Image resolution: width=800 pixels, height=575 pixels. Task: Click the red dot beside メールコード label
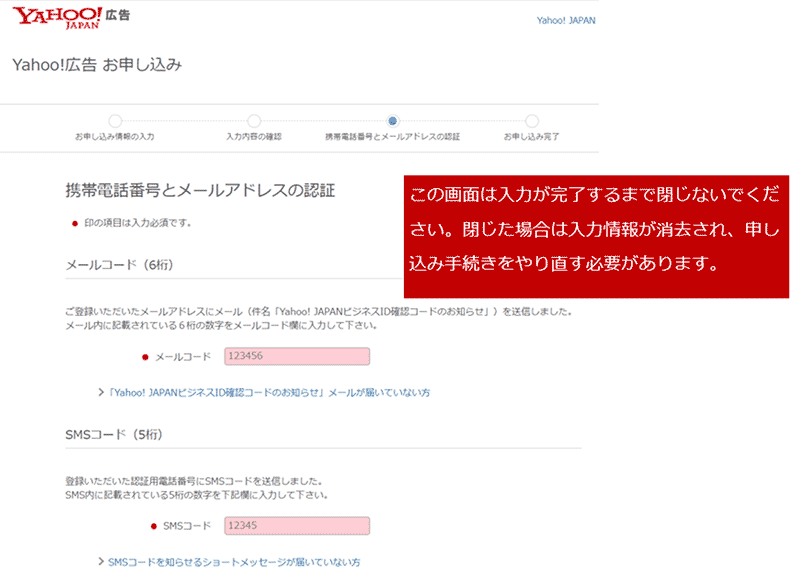tap(145, 357)
